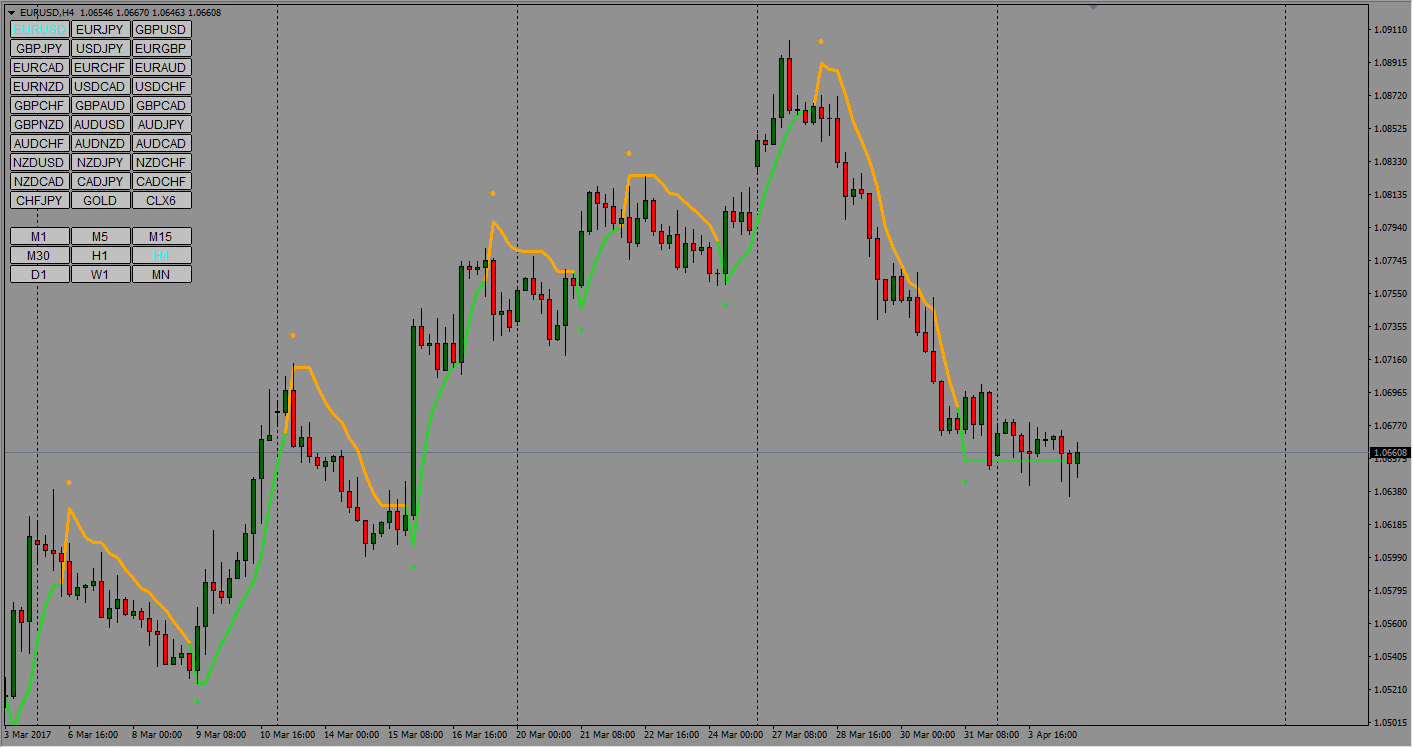Click the 15 Mar 08:00 time label
Screen dimensions: 1413x748
pos(415,735)
